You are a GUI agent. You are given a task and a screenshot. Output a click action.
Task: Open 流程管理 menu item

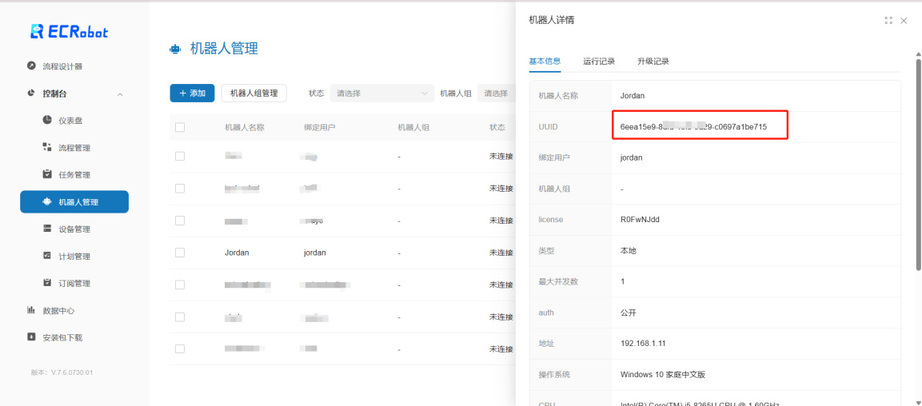[74, 148]
